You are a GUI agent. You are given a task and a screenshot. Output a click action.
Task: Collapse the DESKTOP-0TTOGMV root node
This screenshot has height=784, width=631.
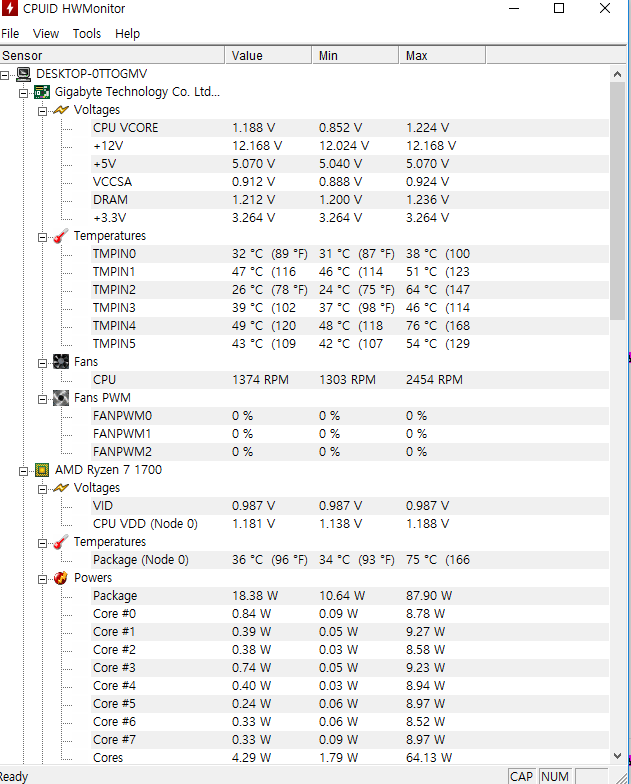[4, 75]
